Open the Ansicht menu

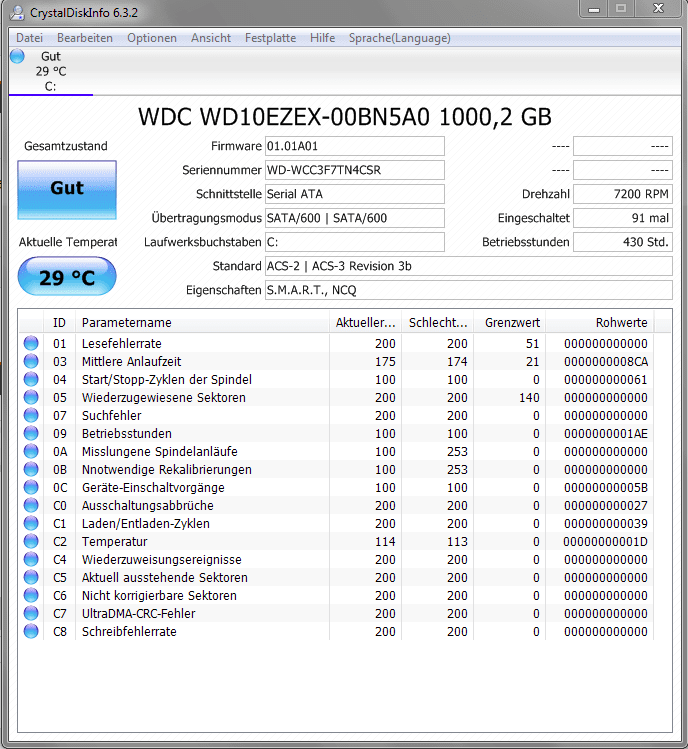(211, 38)
